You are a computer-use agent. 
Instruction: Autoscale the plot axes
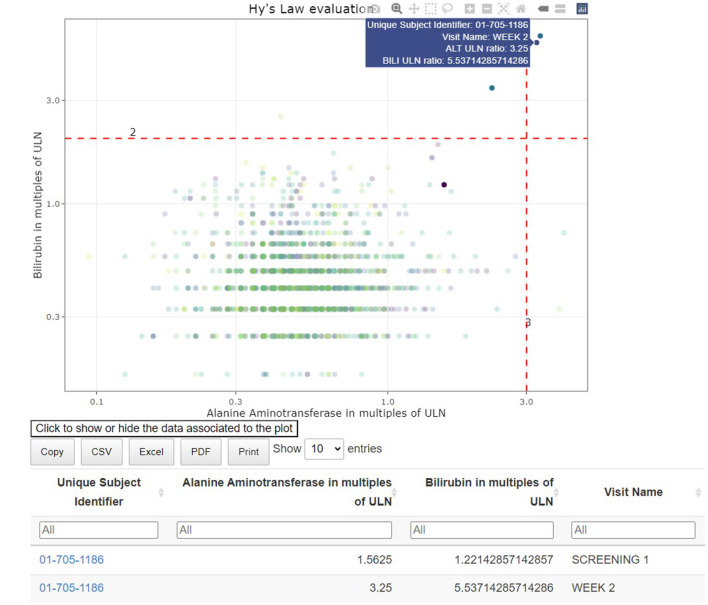point(503,9)
